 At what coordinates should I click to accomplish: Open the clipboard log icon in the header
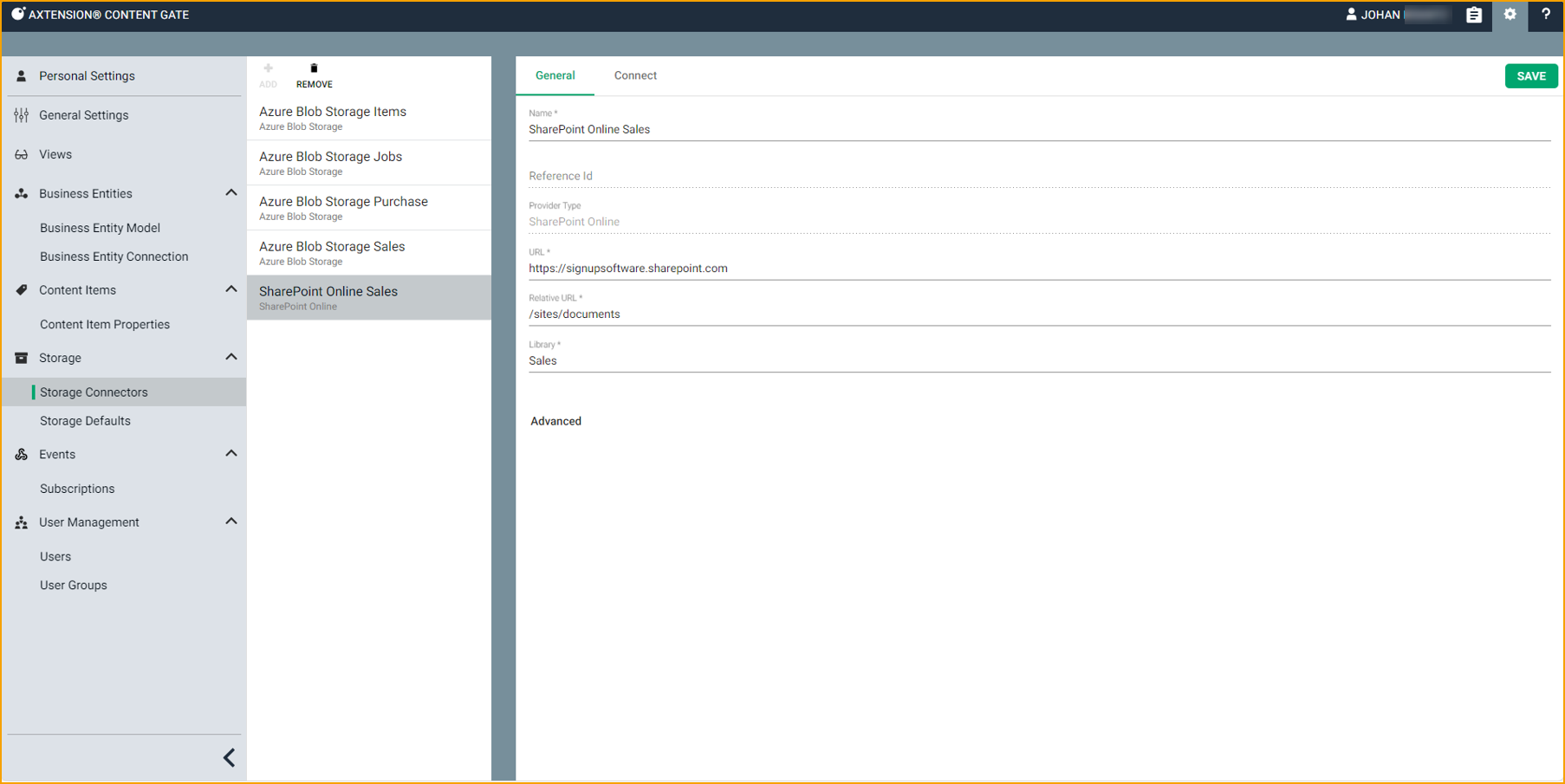[x=1474, y=15]
